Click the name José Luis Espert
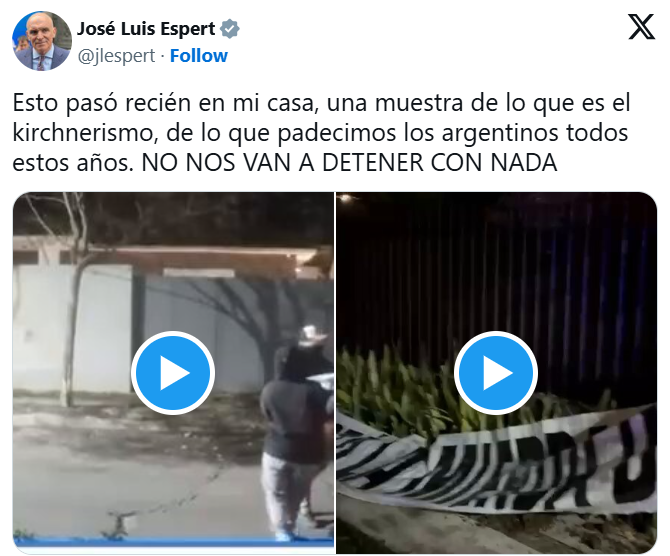This screenshot has width=670, height=556. tap(146, 29)
